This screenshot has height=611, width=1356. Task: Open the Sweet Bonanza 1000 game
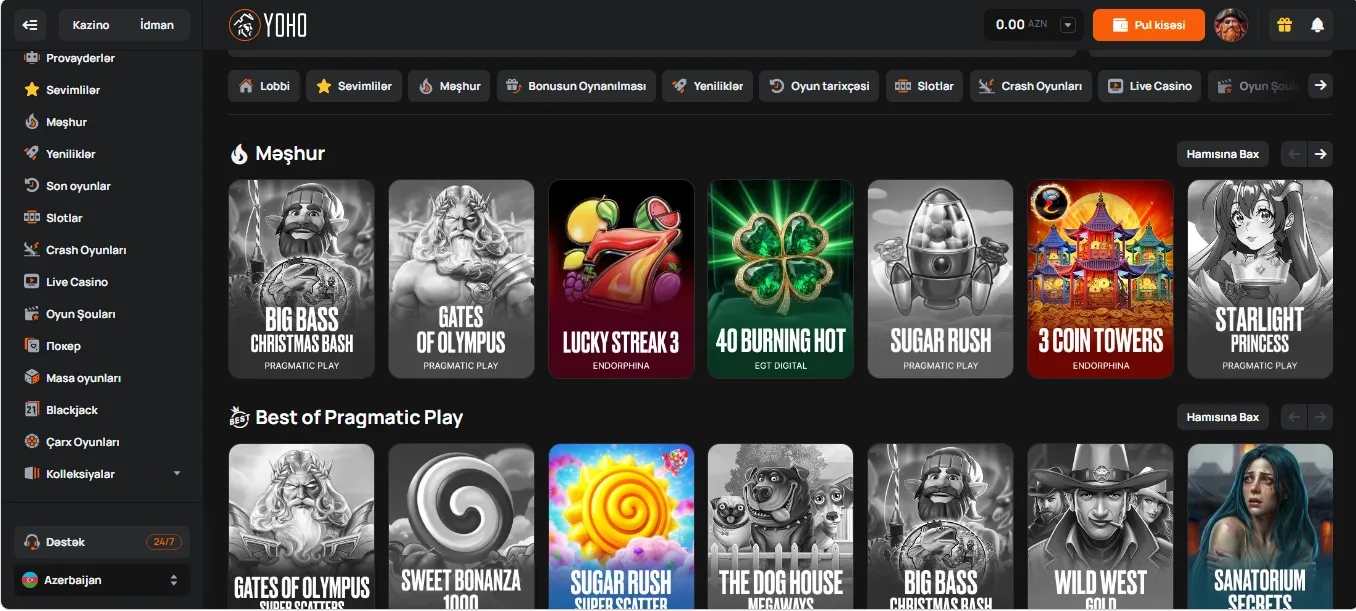point(461,526)
